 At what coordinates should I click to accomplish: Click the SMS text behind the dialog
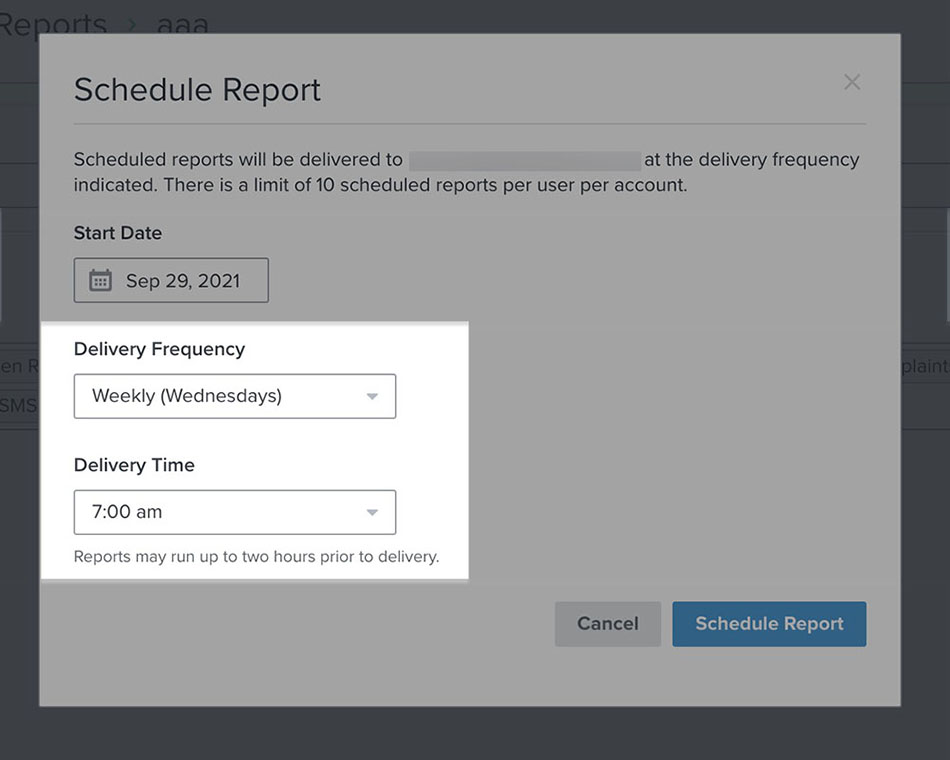(x=19, y=405)
